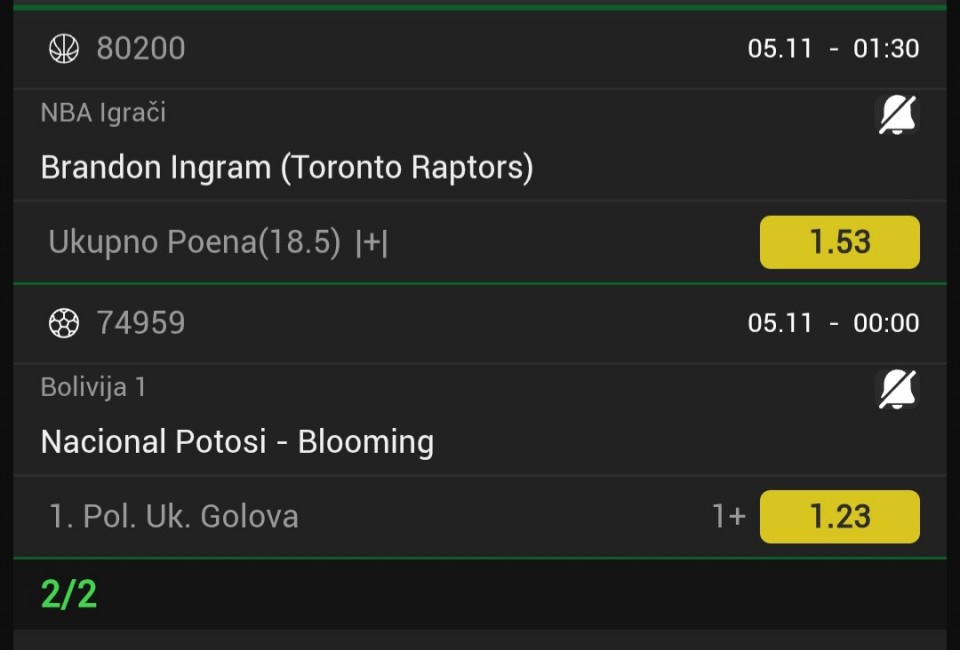960x650 pixels.
Task: Click the green 2/2 selection counter
Action: coord(69,594)
